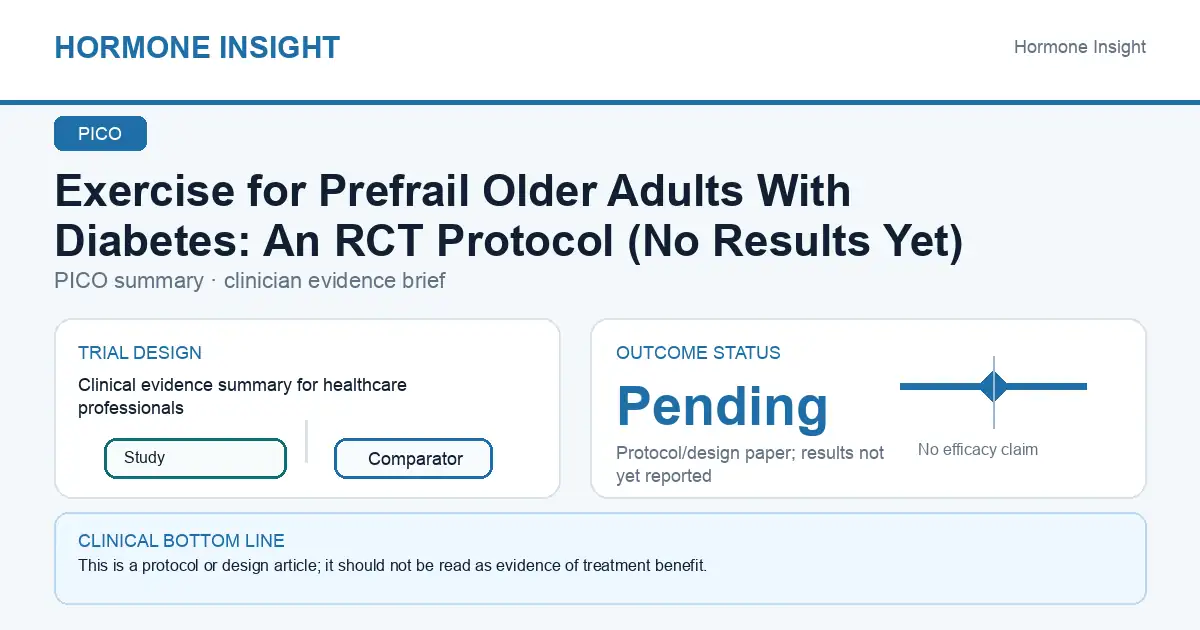This screenshot has height=630, width=1200.
Task: Click the Study pill button
Action: (195, 458)
